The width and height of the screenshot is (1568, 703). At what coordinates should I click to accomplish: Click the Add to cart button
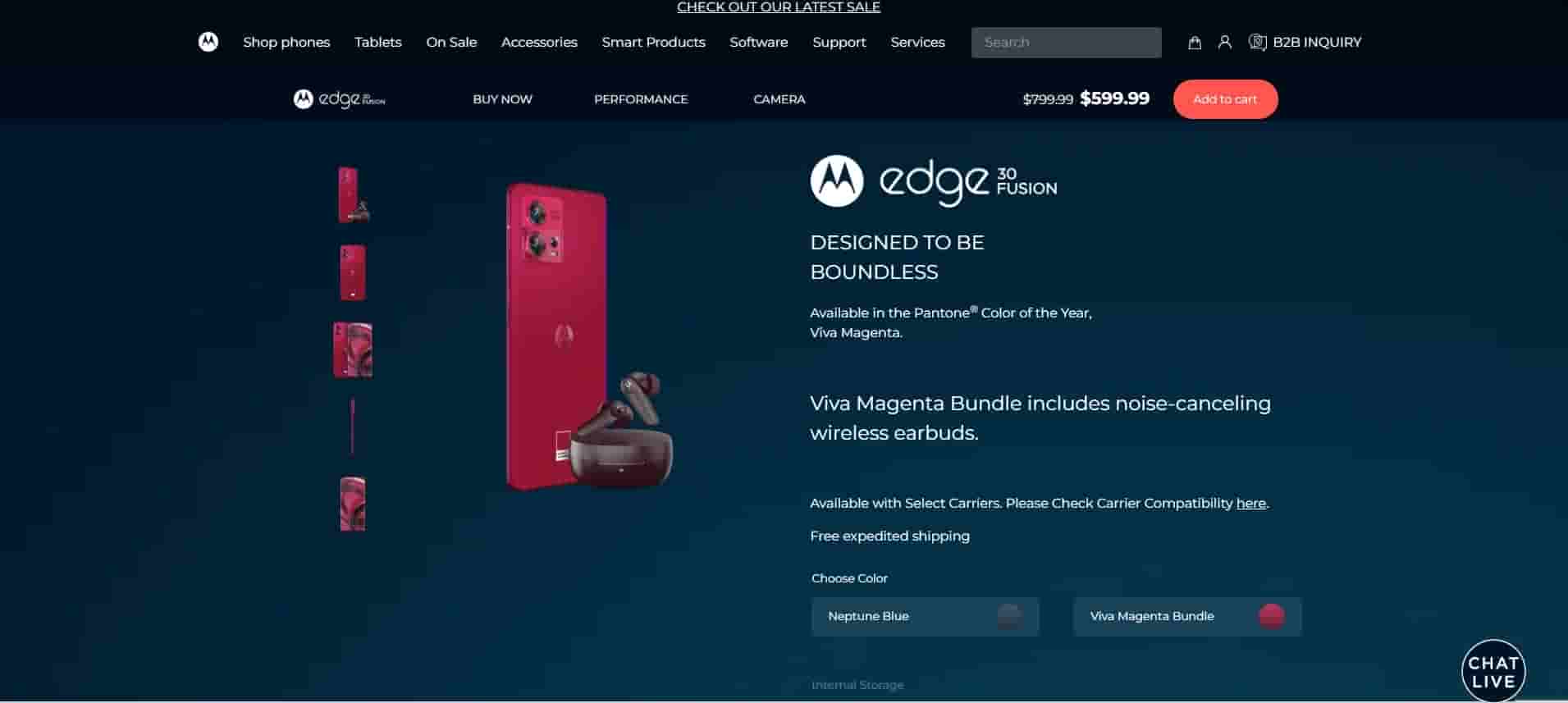(x=1225, y=99)
